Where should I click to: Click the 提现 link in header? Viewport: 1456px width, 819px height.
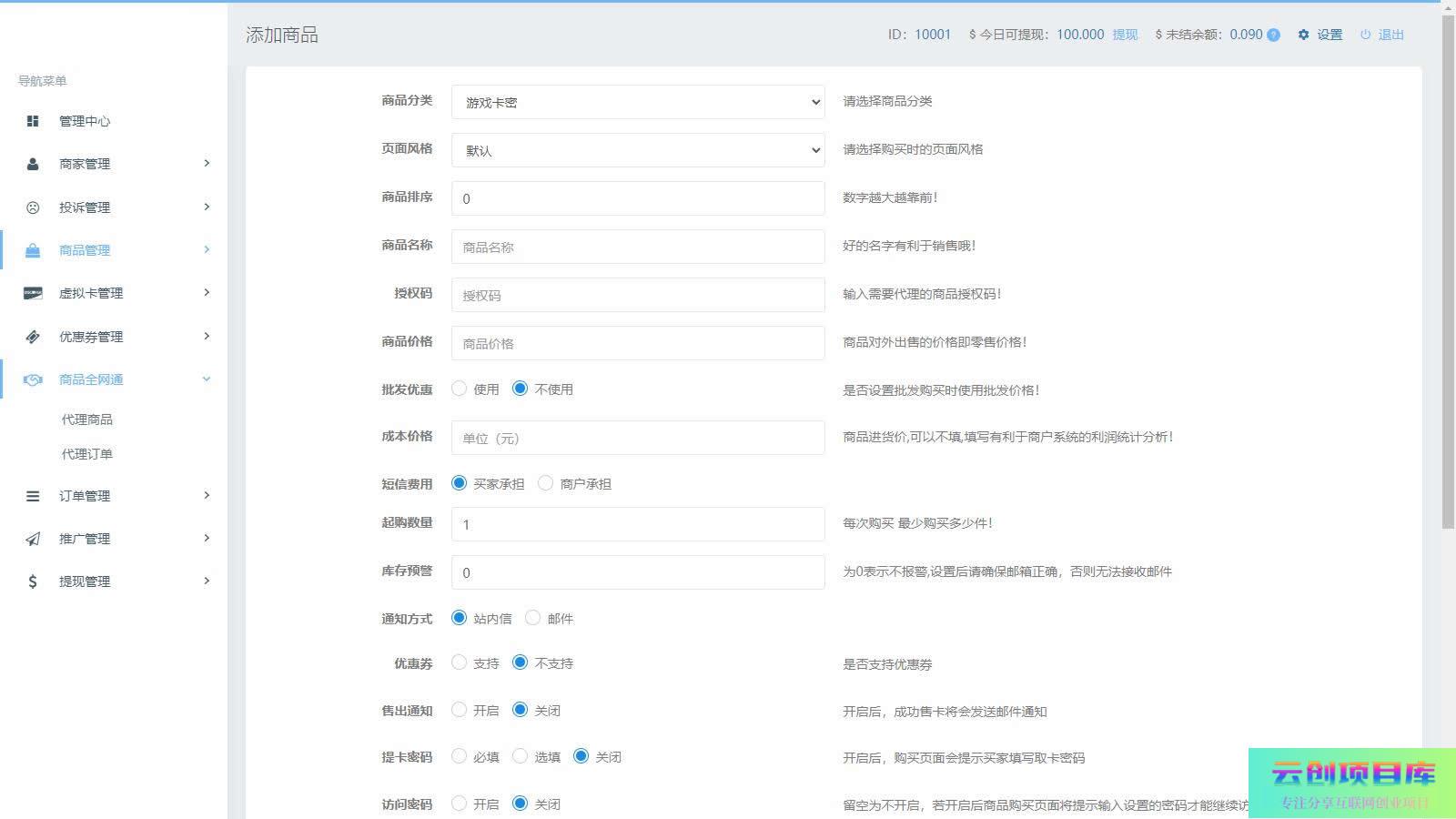pyautogui.click(x=1125, y=35)
